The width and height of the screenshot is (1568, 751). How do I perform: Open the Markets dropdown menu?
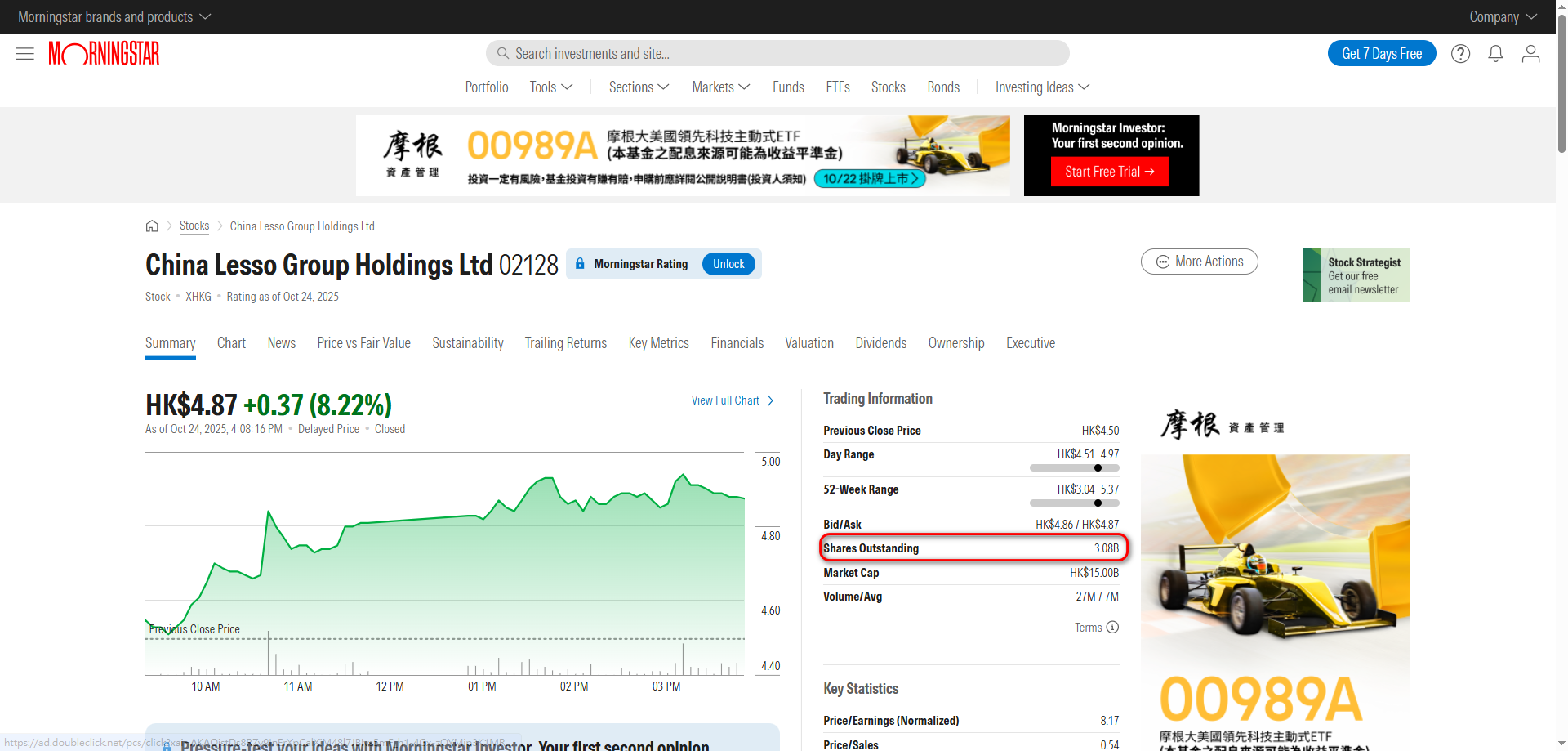tap(720, 87)
